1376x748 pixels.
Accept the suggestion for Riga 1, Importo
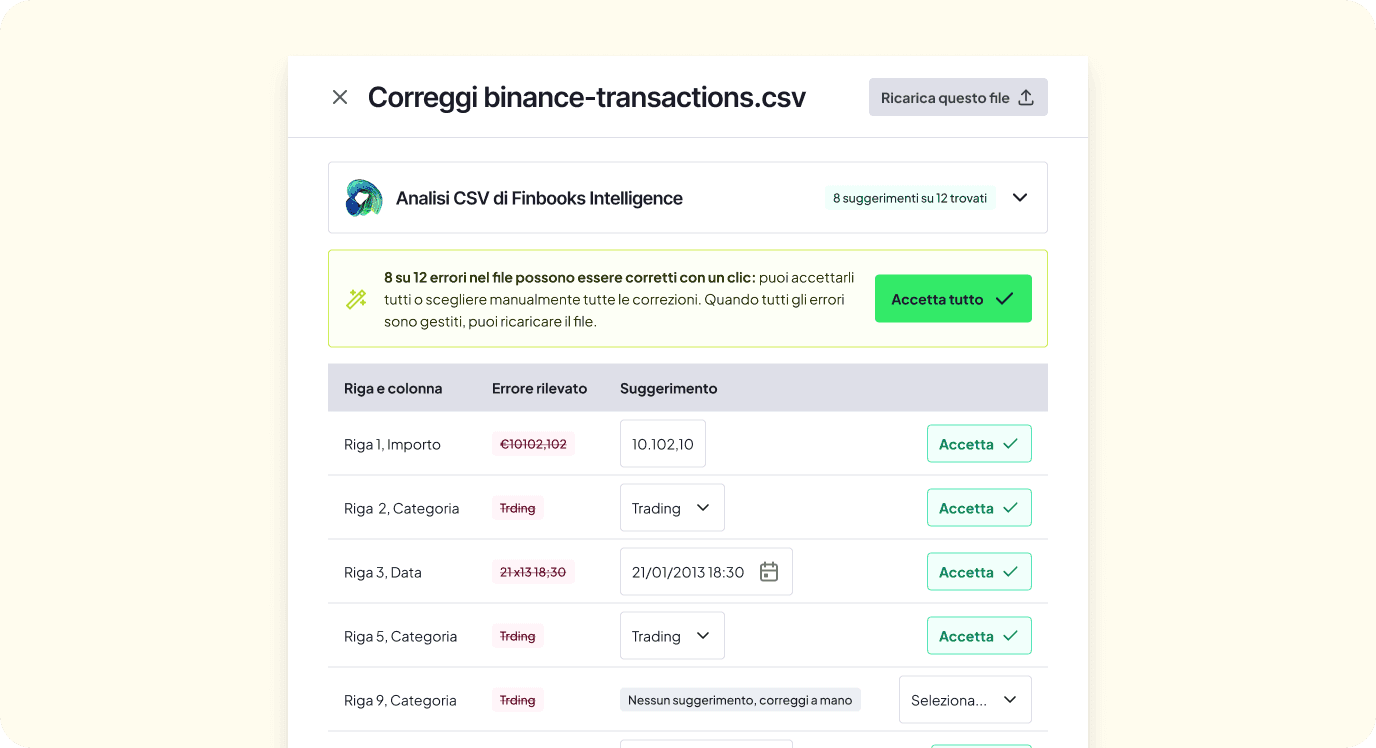point(979,444)
